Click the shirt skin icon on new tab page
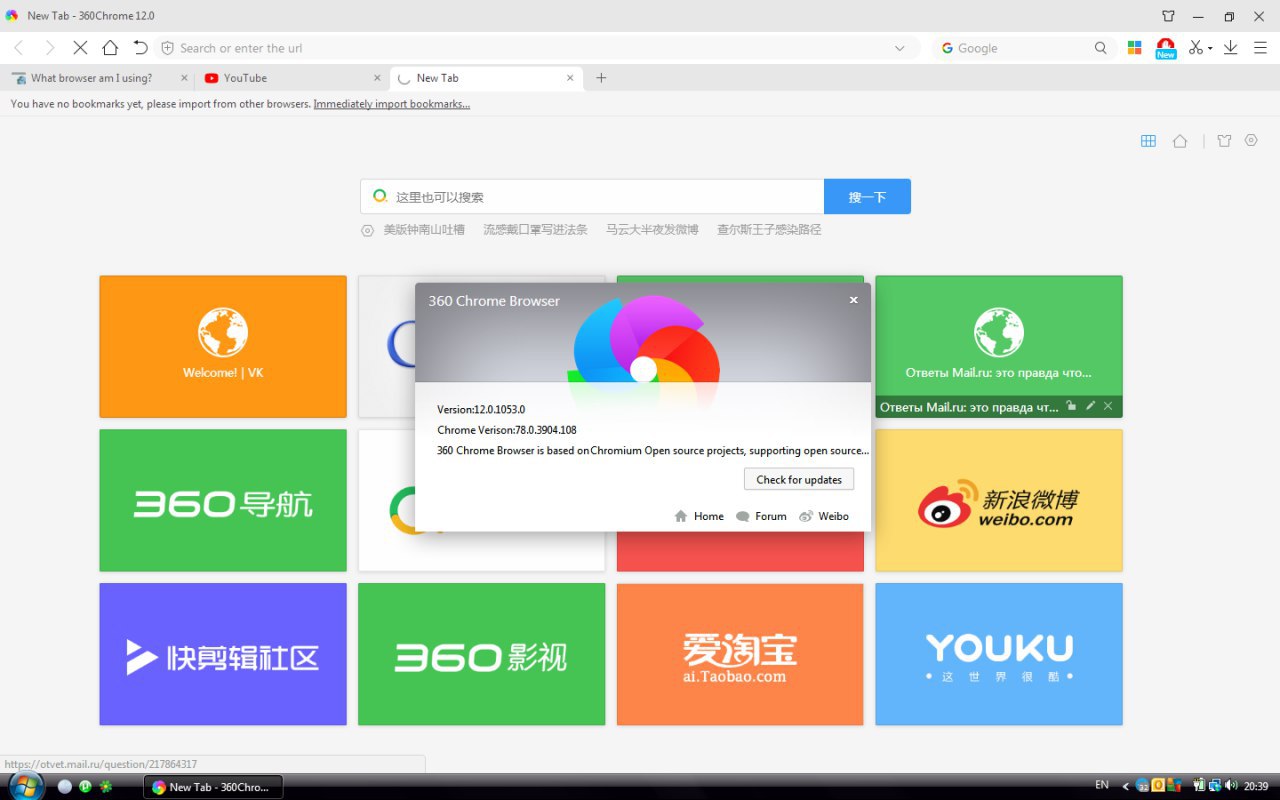 coord(1224,141)
